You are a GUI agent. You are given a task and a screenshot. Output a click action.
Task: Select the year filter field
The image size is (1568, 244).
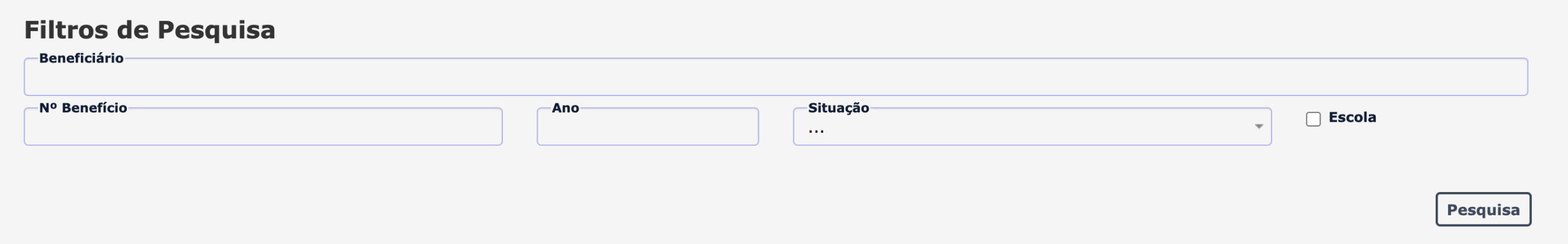click(x=647, y=127)
